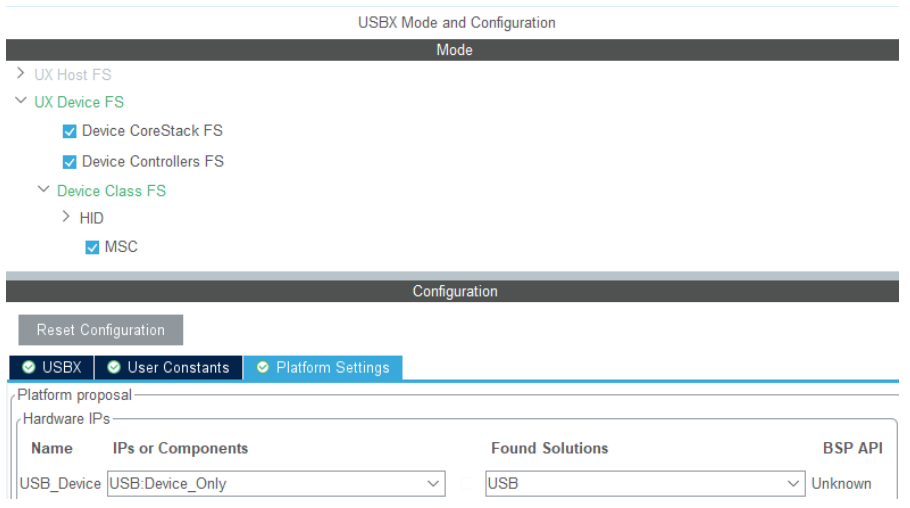Click the USB_Device name cell

click(60, 484)
